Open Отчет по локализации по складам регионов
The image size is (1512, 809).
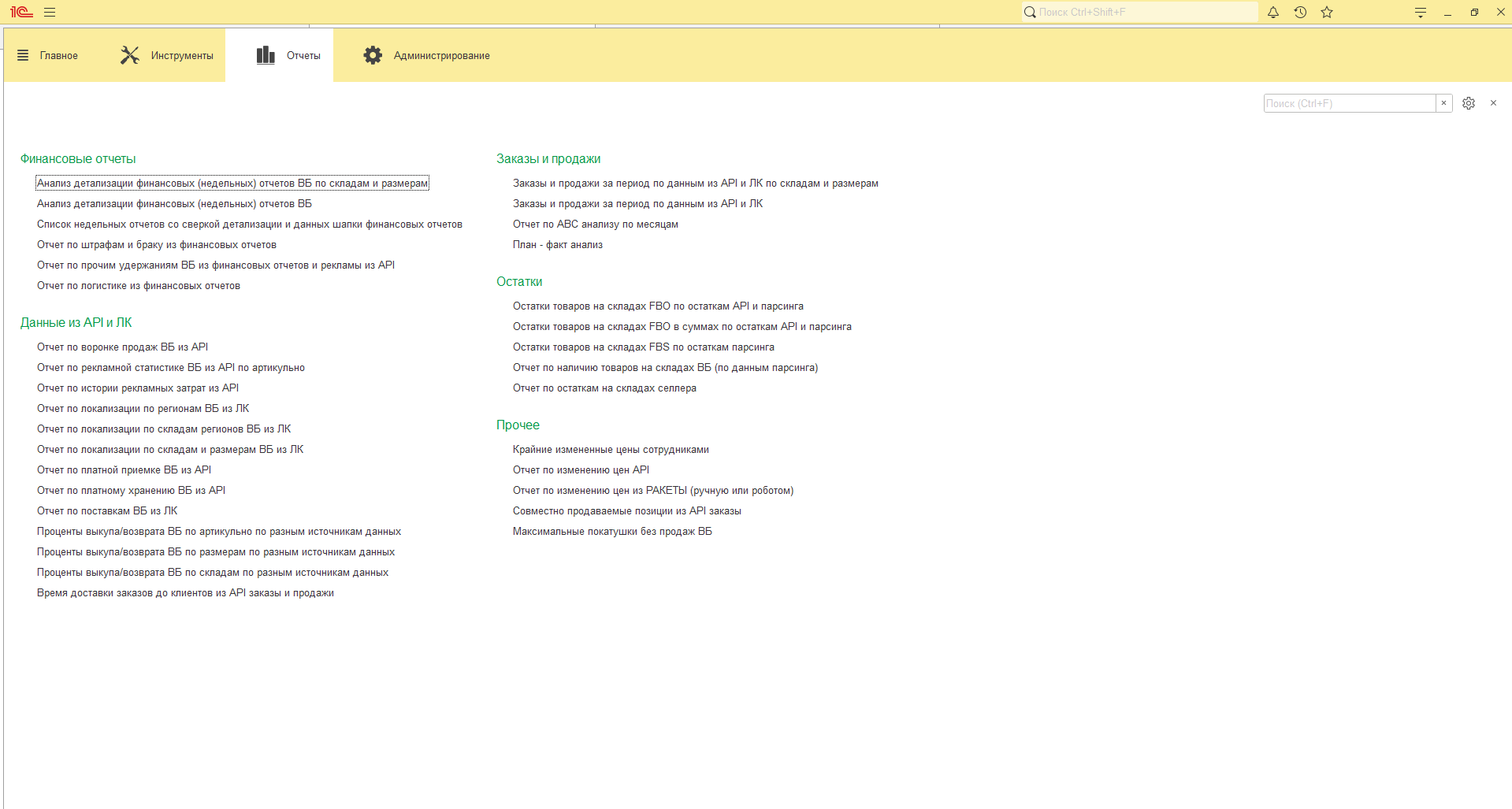pos(164,429)
